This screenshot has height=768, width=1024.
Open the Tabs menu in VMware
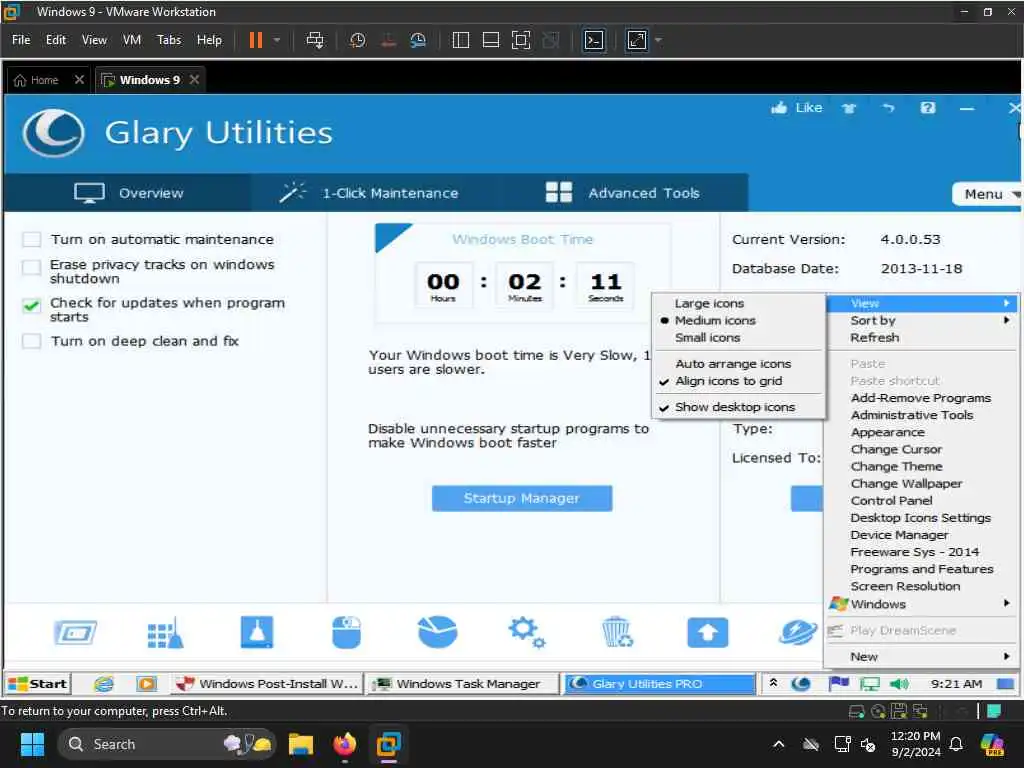168,40
